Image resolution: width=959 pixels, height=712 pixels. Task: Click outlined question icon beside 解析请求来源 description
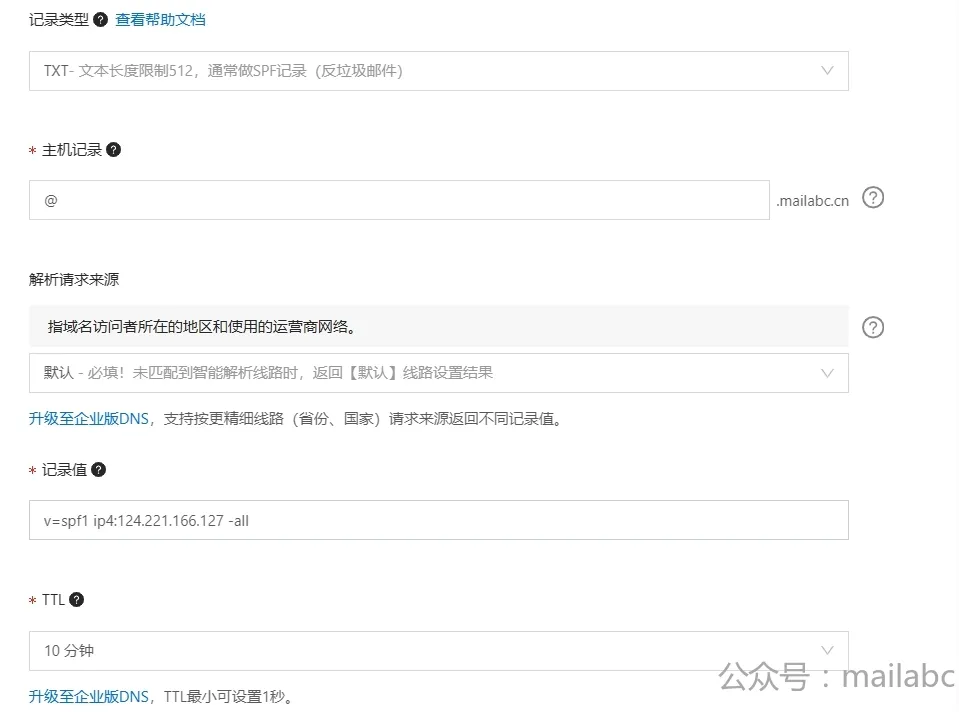coord(873,327)
